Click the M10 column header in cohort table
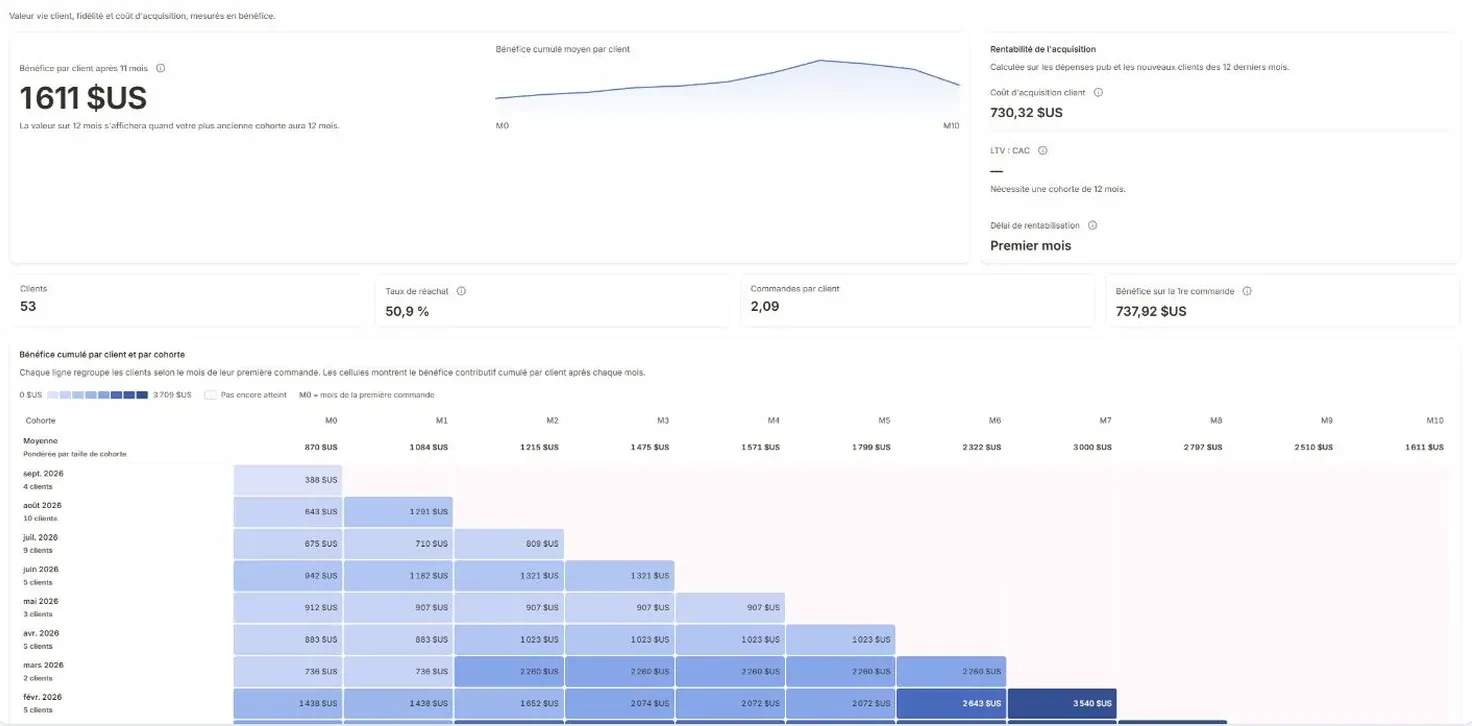The height and width of the screenshot is (726, 1472). pos(1435,421)
